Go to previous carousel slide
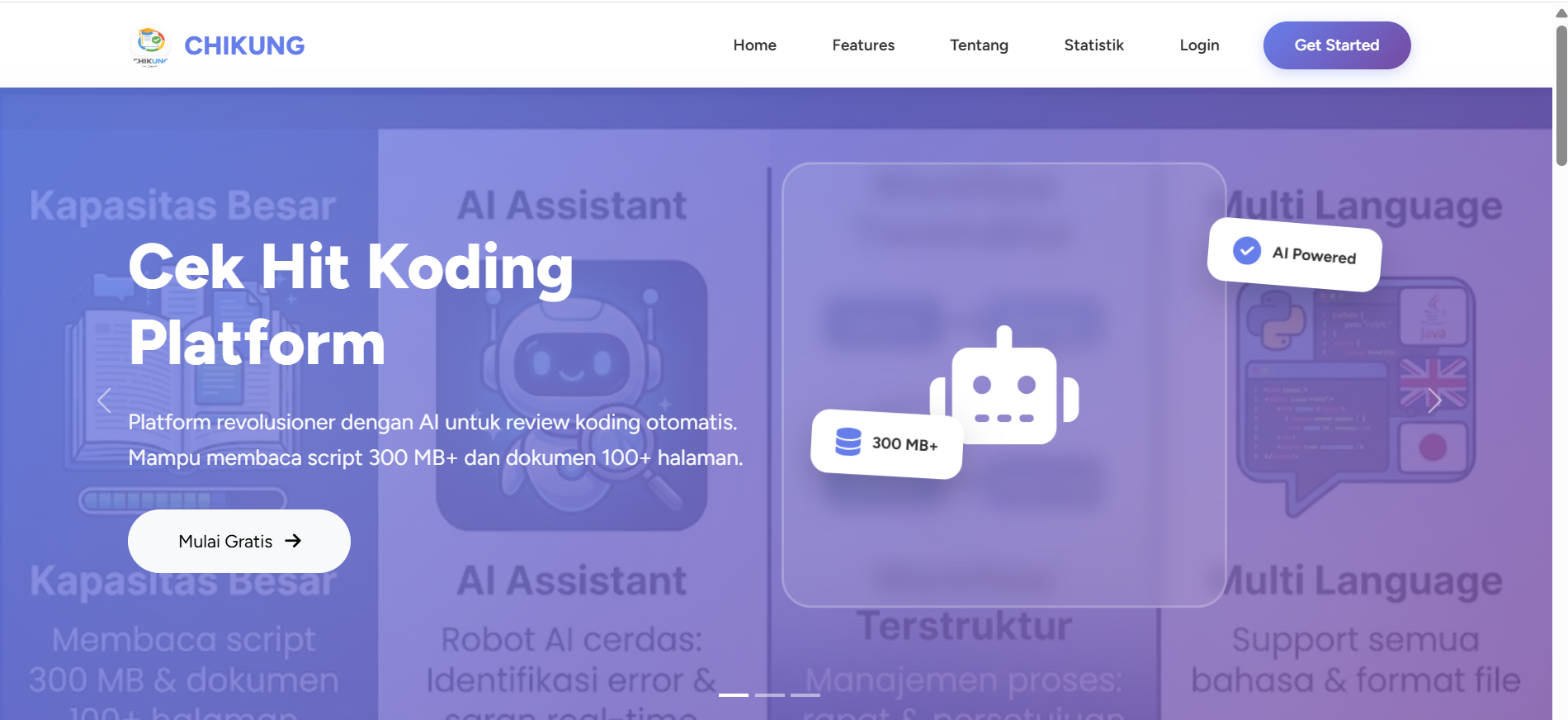Viewport: 1568px width, 720px height. coord(104,400)
